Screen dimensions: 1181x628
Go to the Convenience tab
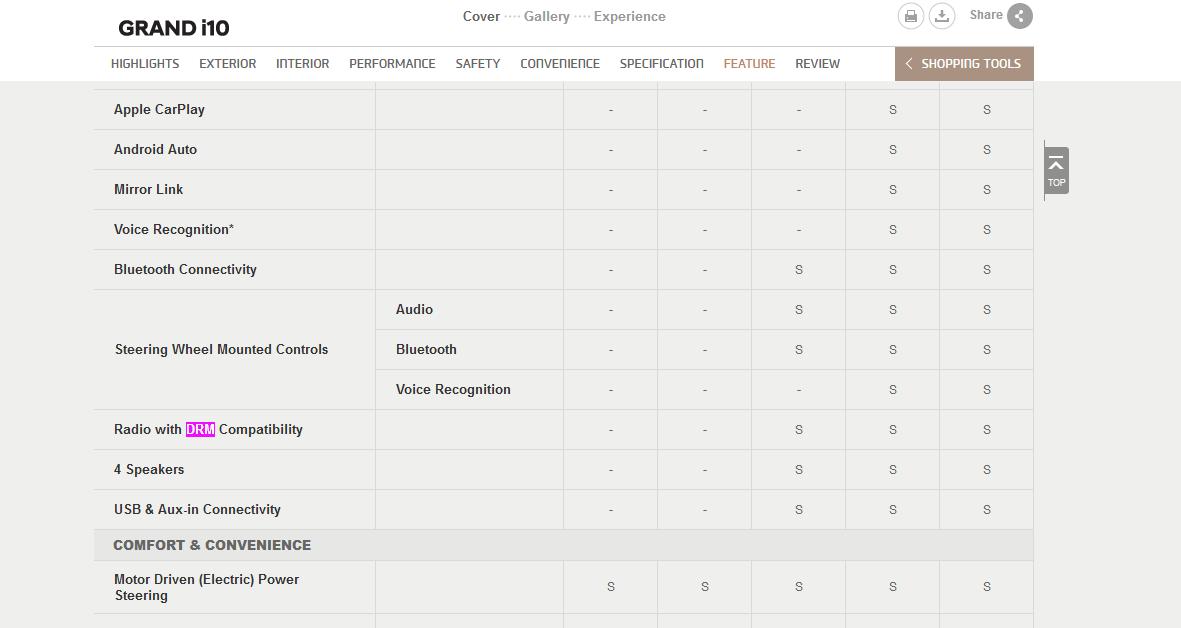(x=560, y=64)
